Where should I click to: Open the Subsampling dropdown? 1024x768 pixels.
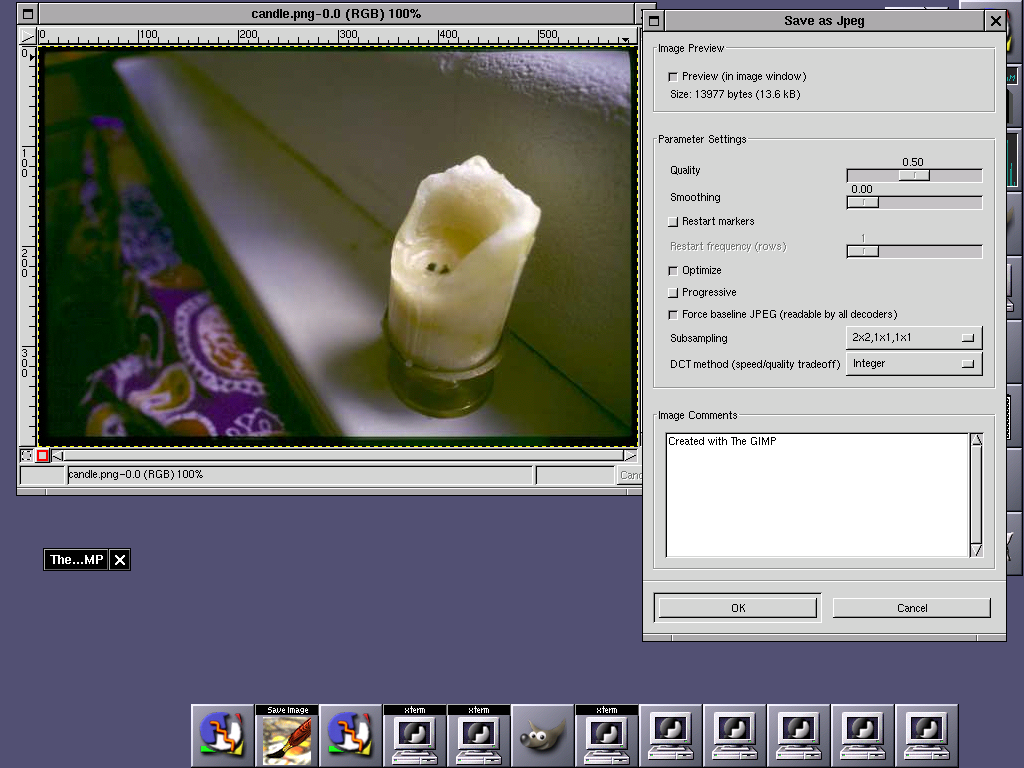tap(914, 338)
